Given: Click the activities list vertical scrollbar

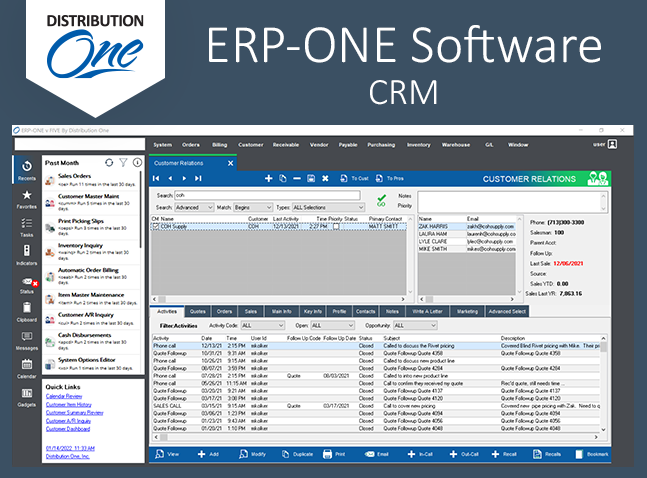Looking at the screenshot, I should [604, 383].
